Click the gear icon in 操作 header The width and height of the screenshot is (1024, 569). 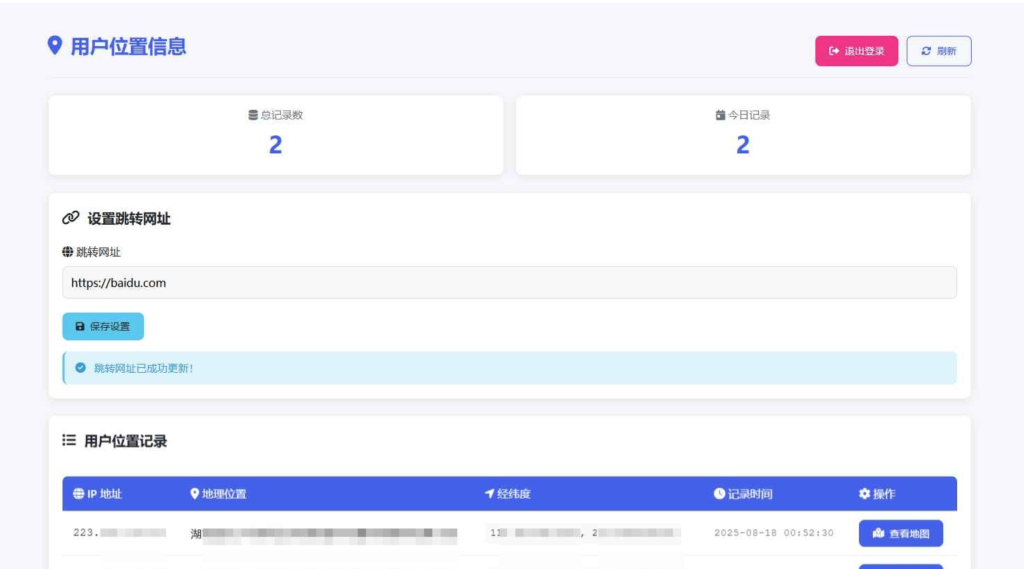(864, 494)
